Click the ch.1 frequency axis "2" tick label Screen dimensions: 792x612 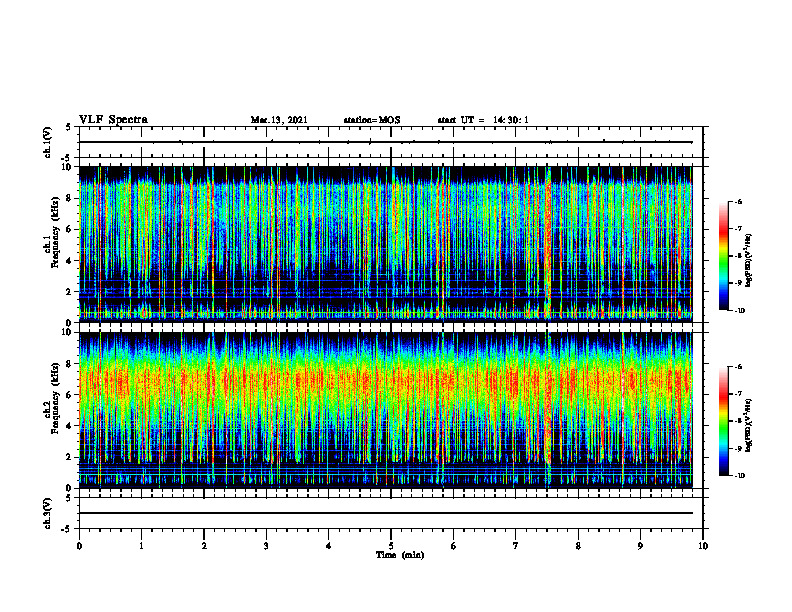tap(70, 292)
